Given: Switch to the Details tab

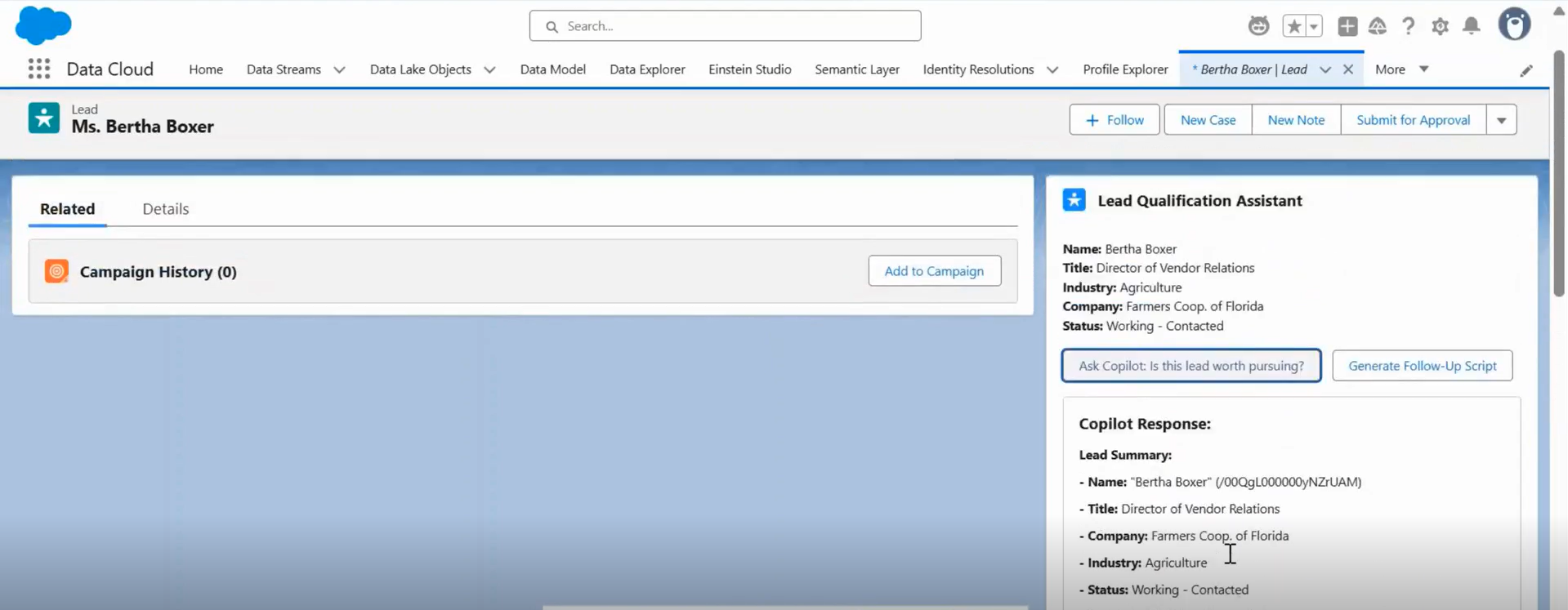Looking at the screenshot, I should [165, 209].
